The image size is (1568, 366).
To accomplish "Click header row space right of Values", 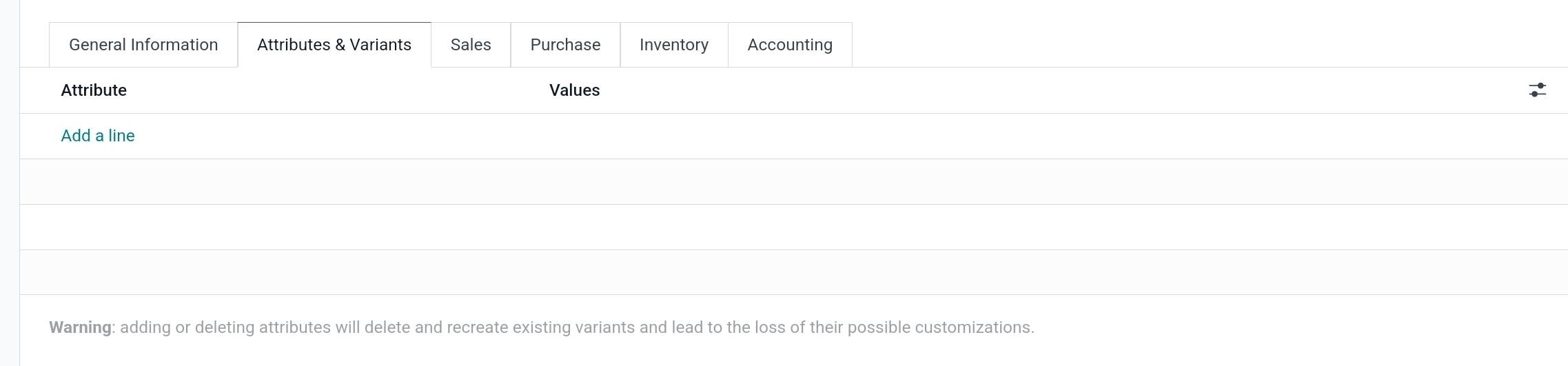I will pyautogui.click(x=1034, y=90).
